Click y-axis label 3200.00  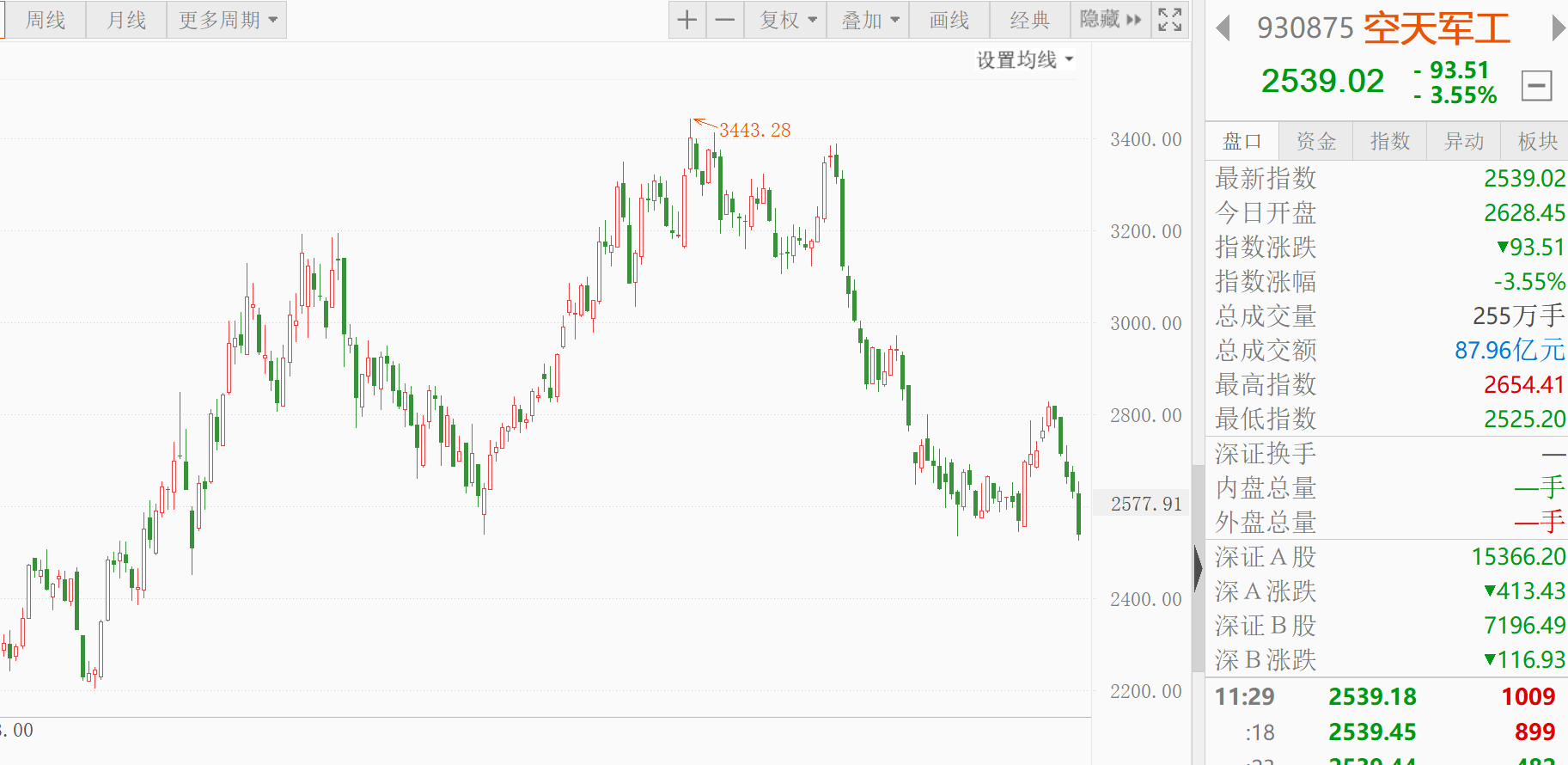click(1146, 231)
